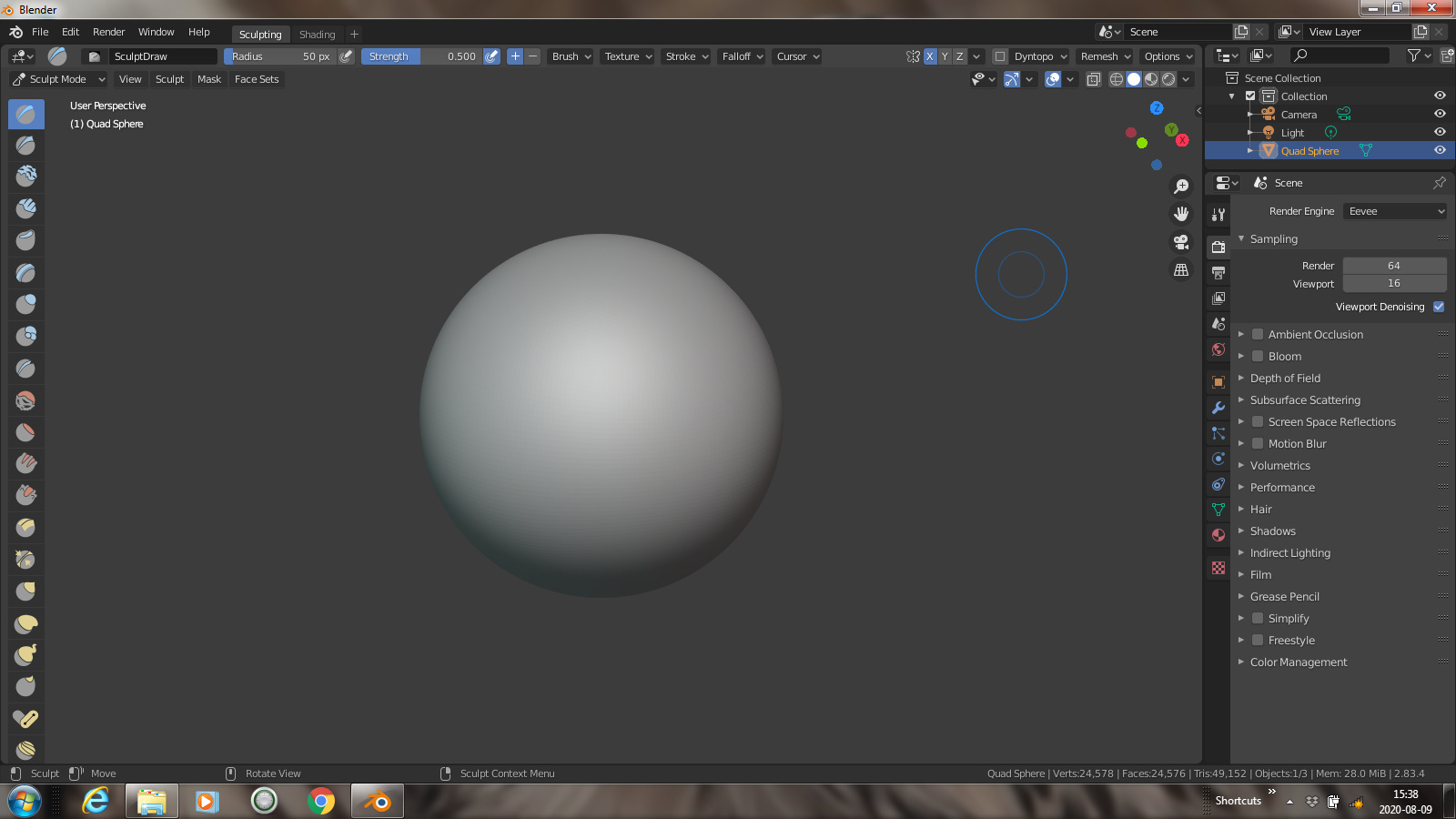Viewport: 1456px width, 819px height.
Task: Disable Viewport Denoising
Action: (1439, 307)
